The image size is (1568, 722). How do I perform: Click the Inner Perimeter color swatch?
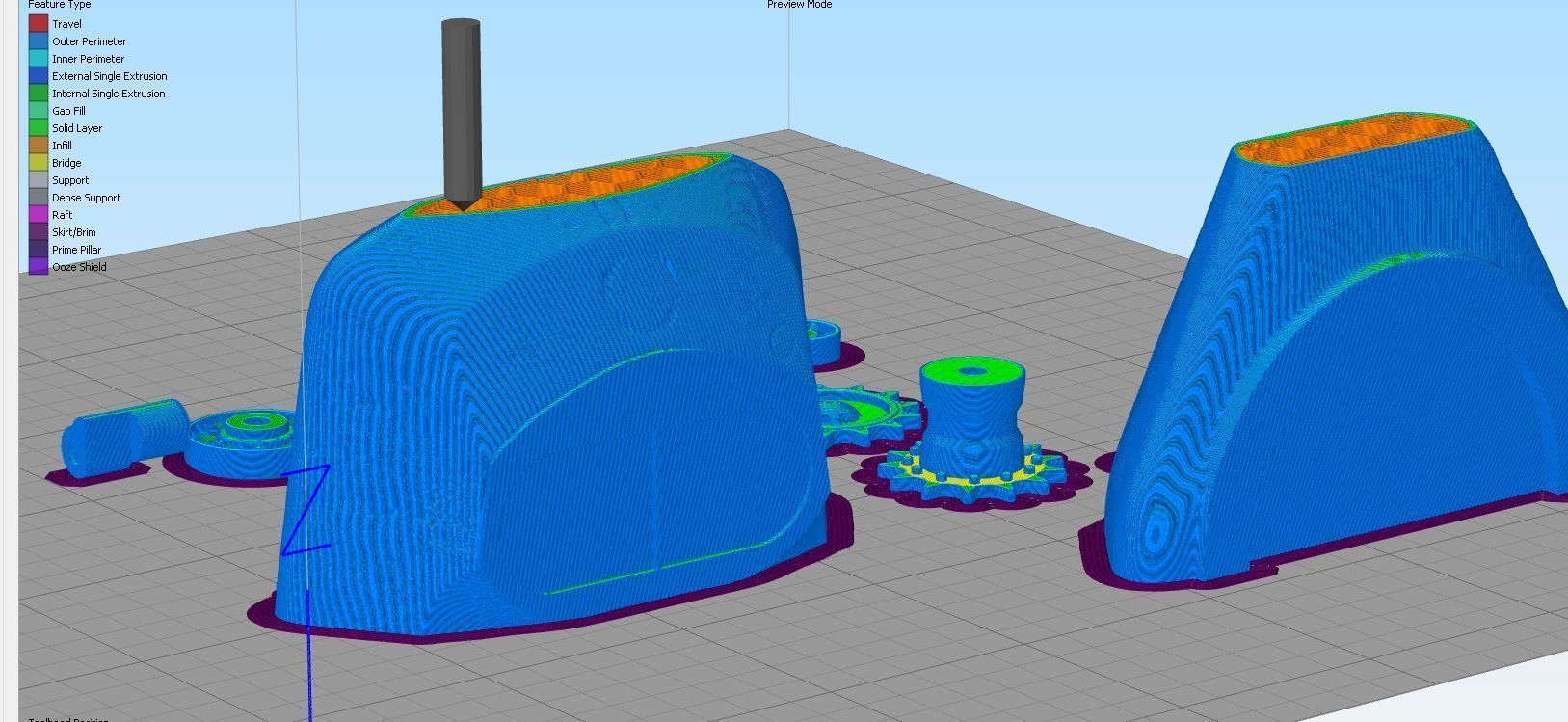pyautogui.click(x=39, y=58)
